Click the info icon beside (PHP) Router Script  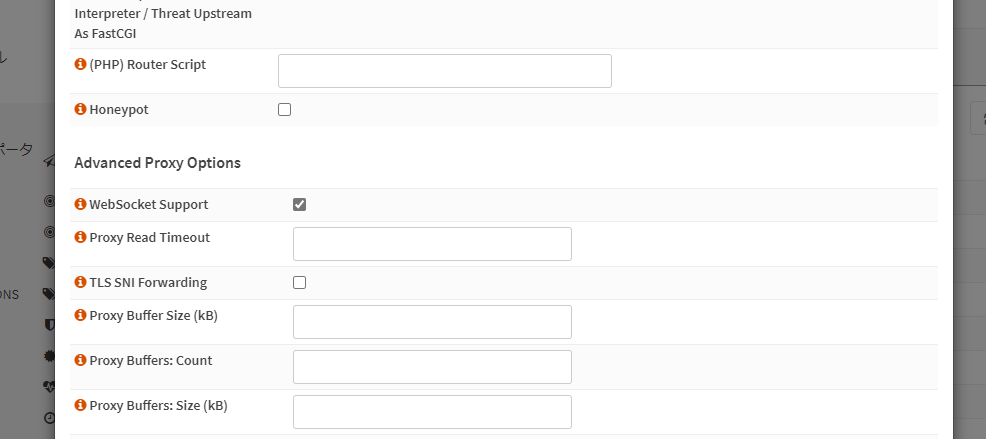tap(80, 64)
